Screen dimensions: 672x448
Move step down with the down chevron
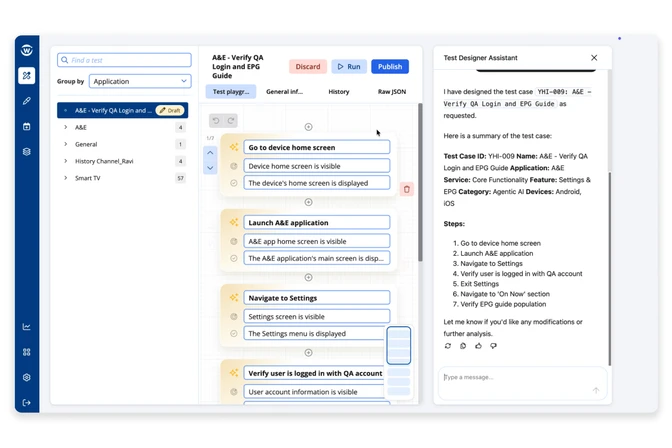tap(210, 168)
